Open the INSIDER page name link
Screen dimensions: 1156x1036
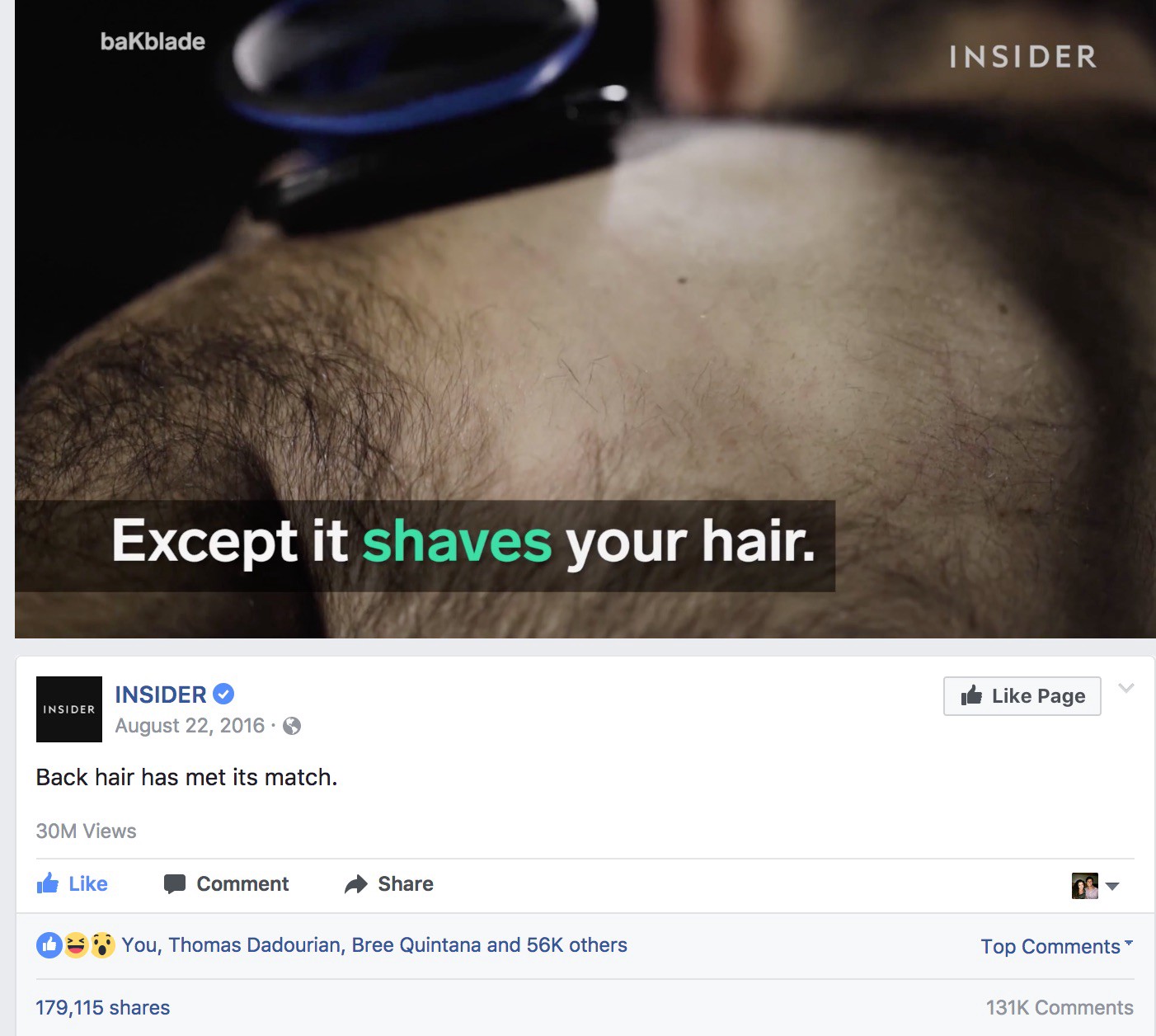click(x=161, y=695)
